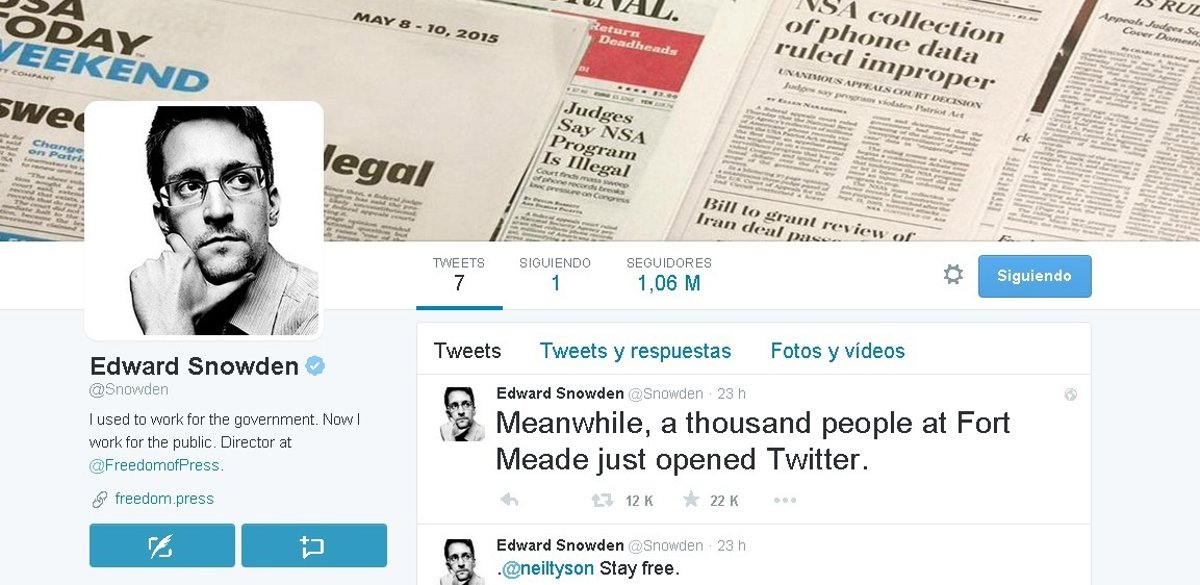This screenshot has width=1200, height=585.
Task: Click the verified badge next to Edward Snowden
Action: 314,366
